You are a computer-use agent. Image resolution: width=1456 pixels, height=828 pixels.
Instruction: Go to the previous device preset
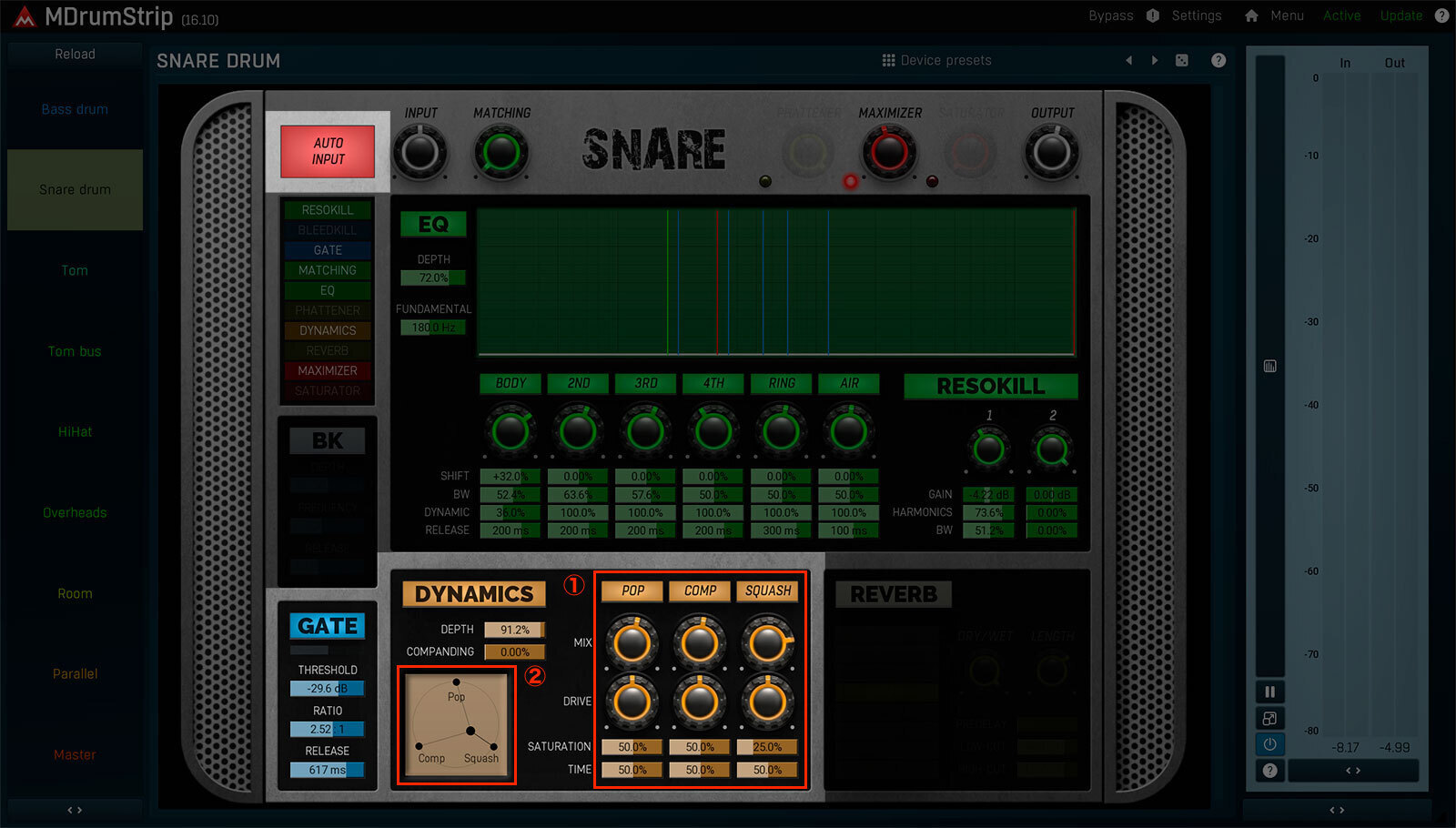point(1129,61)
